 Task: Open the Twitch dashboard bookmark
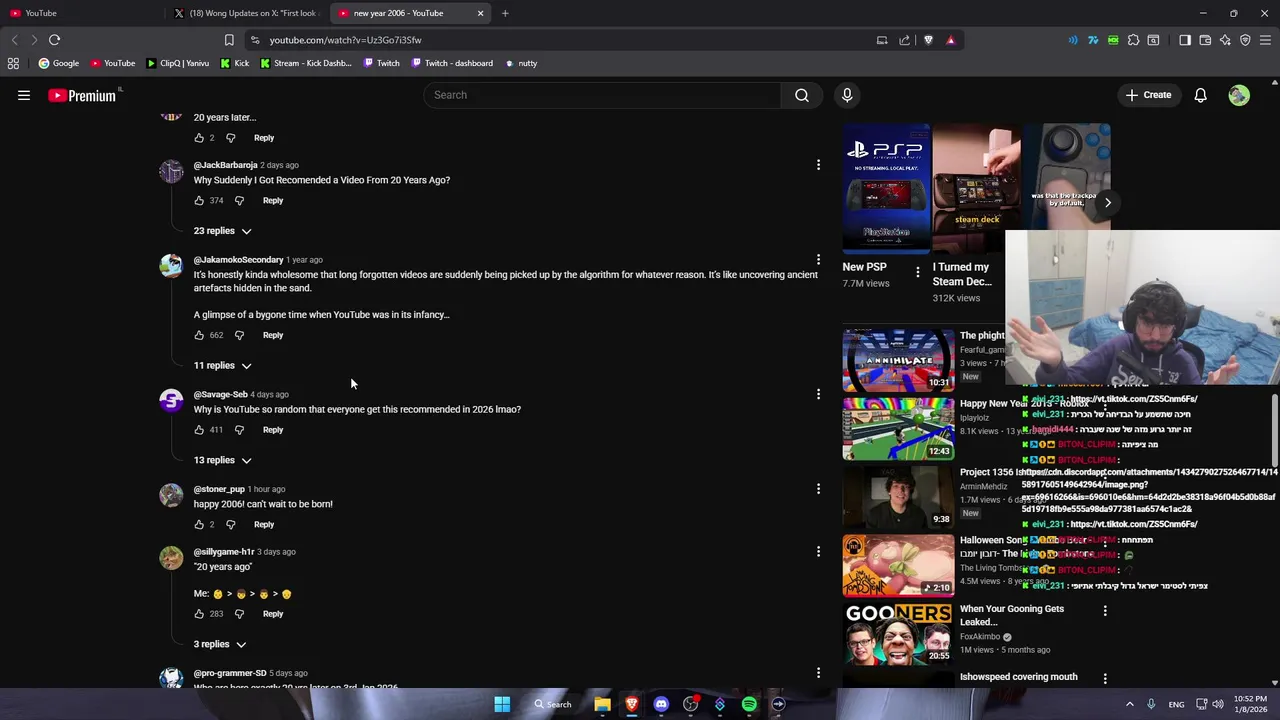pyautogui.click(x=452, y=63)
